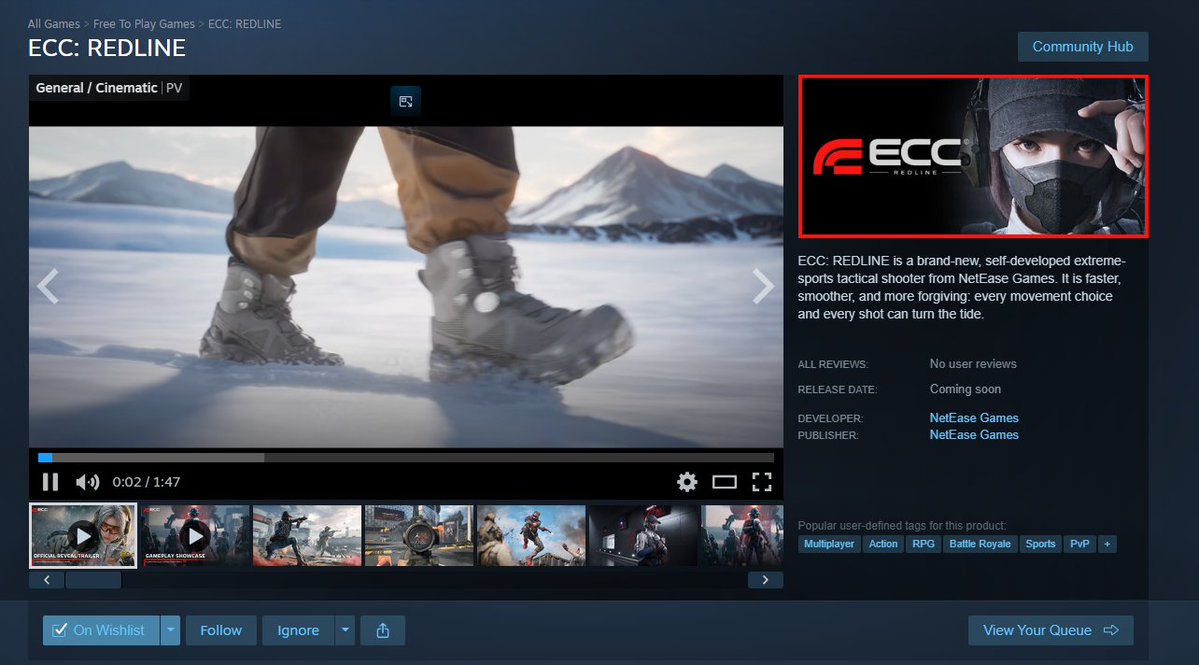Screen dimensions: 1199x665
Task: Click thumbnail strip right arrow button
Action: point(765,580)
